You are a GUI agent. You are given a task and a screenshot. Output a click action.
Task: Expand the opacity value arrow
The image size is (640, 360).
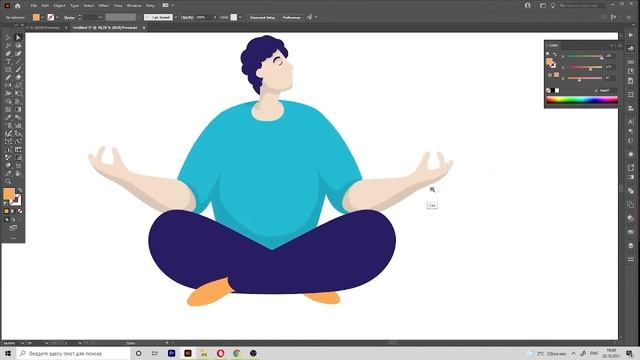coord(216,17)
